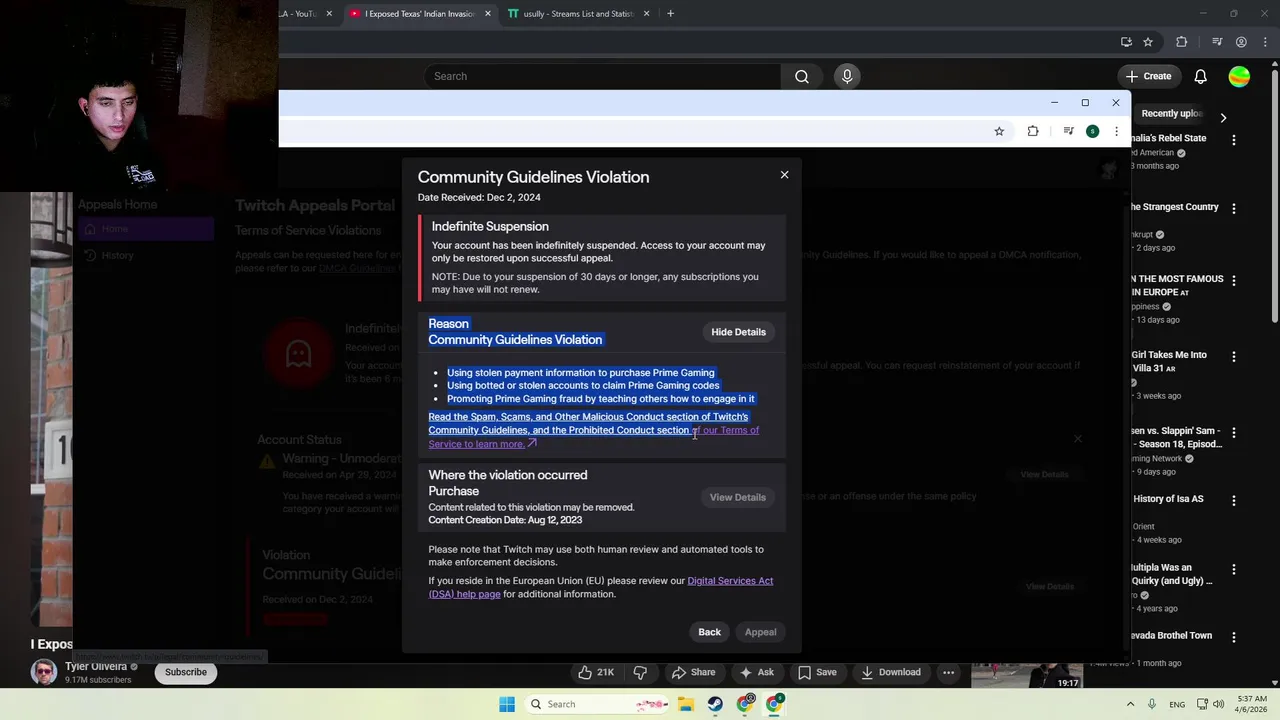This screenshot has height=720, width=1280.
Task: Start voice search with the microphone icon
Action: point(847,76)
